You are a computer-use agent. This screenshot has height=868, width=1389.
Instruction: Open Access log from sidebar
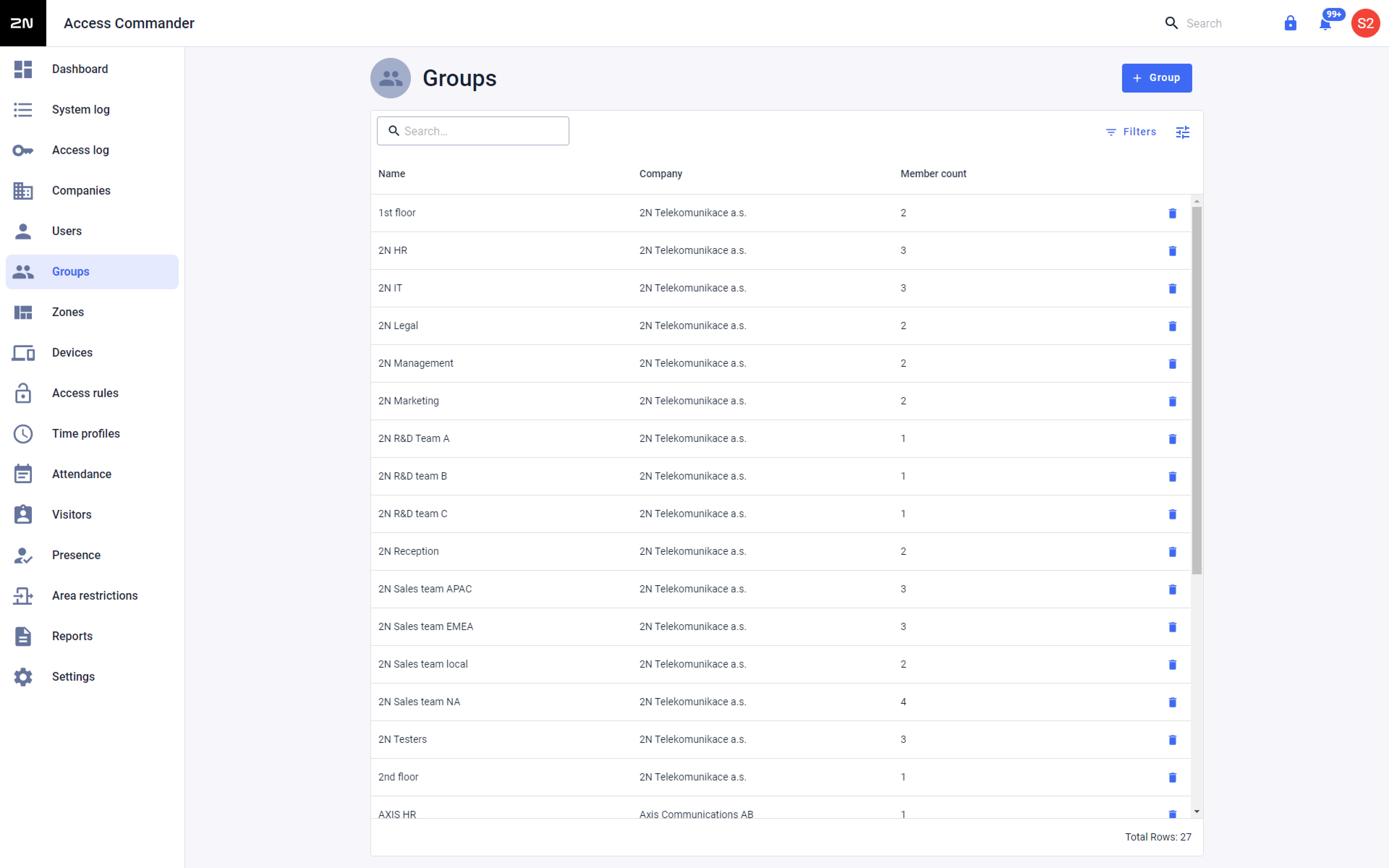click(92, 150)
